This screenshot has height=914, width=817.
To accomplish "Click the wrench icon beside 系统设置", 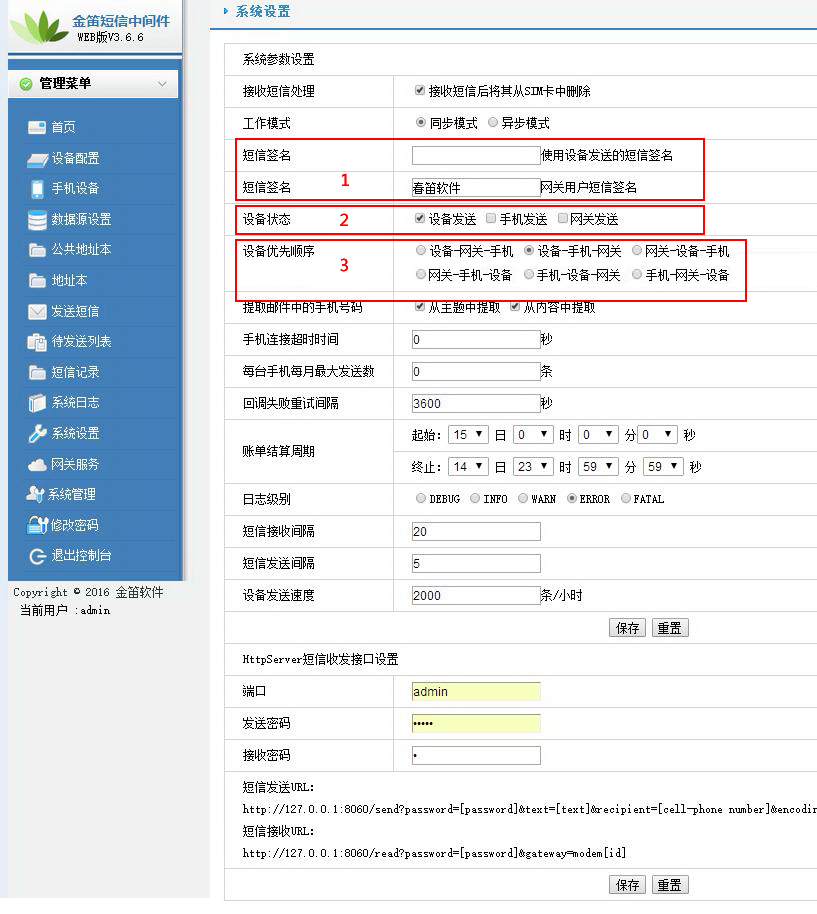I will coord(37,433).
